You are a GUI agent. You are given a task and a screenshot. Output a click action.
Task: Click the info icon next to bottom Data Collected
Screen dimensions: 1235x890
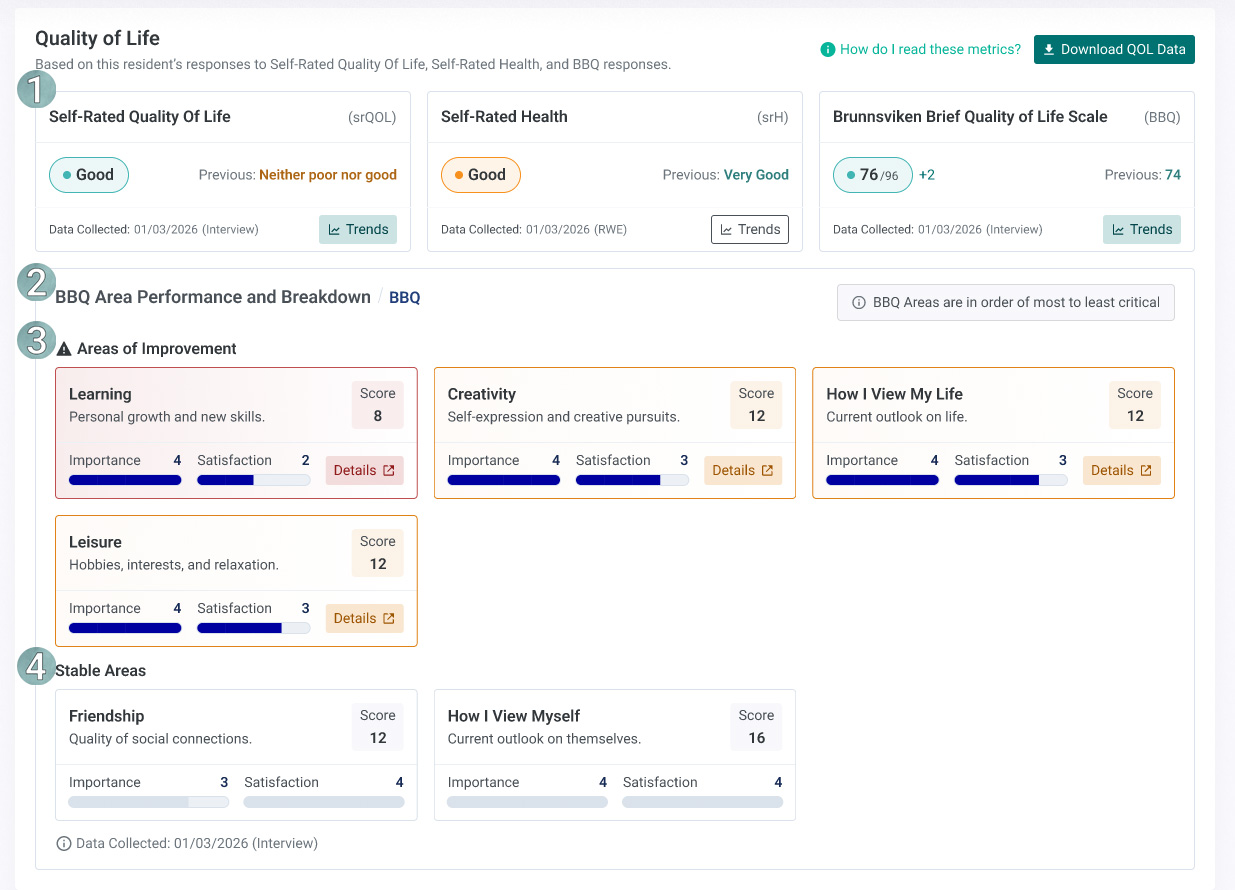(64, 843)
